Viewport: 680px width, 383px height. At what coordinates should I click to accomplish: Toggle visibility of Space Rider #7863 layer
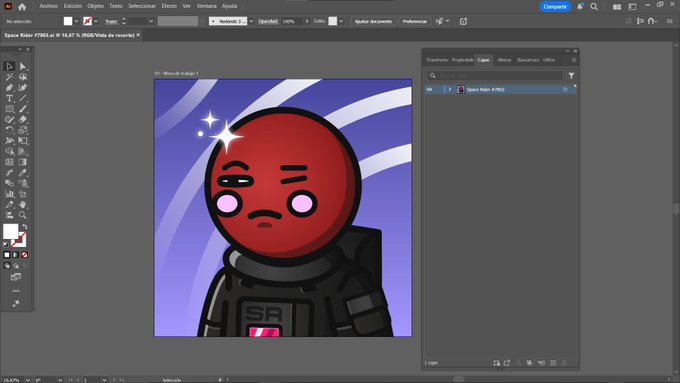429,89
